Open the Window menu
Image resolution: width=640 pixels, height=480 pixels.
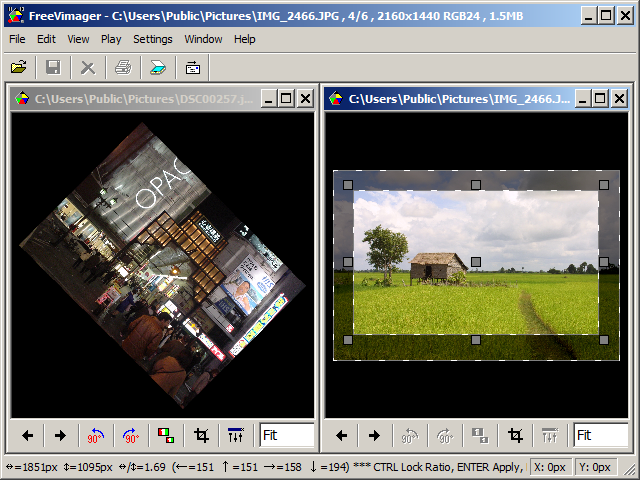[x=203, y=39]
